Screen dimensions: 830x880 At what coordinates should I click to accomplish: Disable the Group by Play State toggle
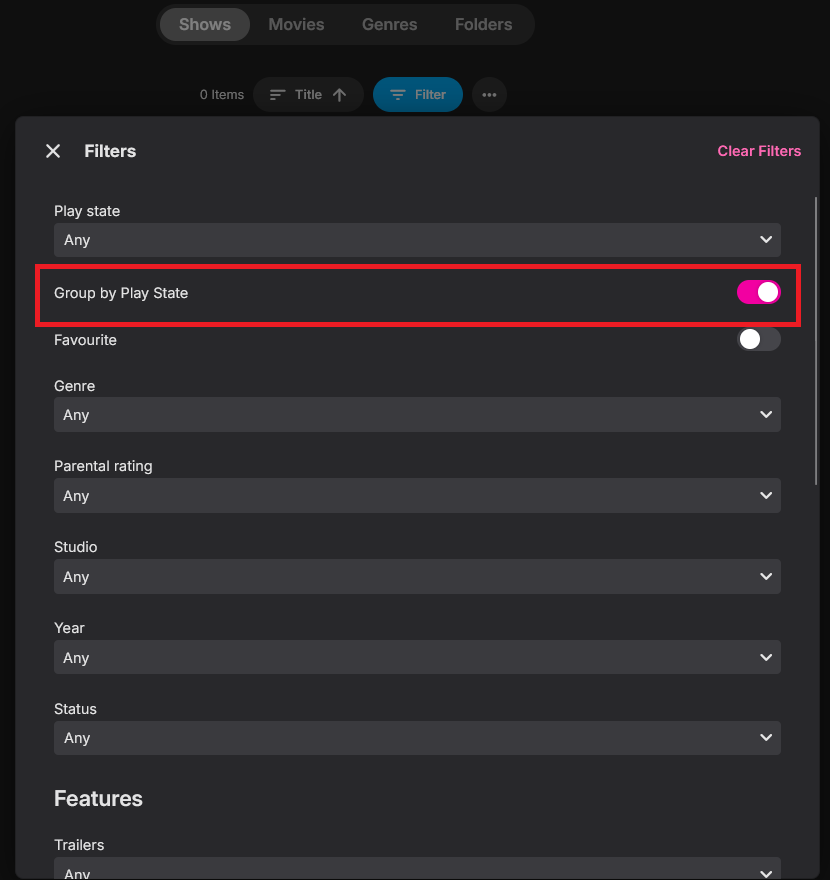[x=758, y=292]
